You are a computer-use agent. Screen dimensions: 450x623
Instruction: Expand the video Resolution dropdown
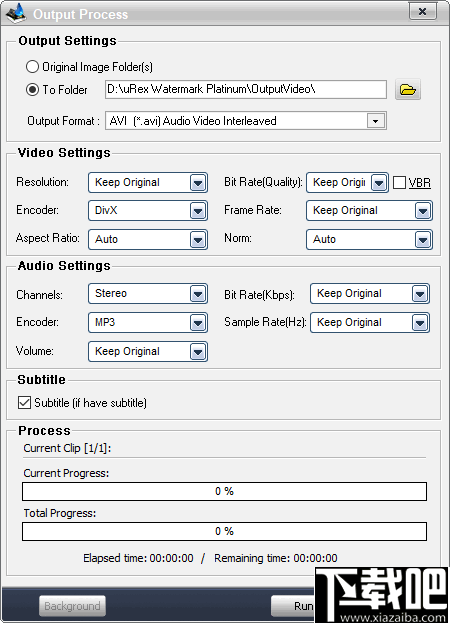click(x=198, y=183)
